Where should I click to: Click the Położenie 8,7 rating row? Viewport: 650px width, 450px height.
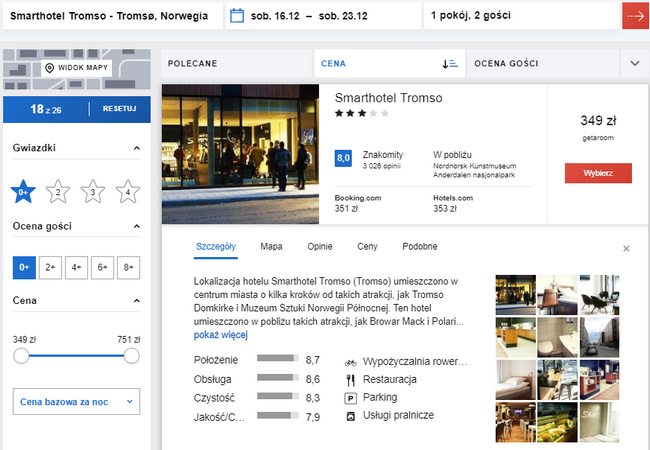coord(257,360)
